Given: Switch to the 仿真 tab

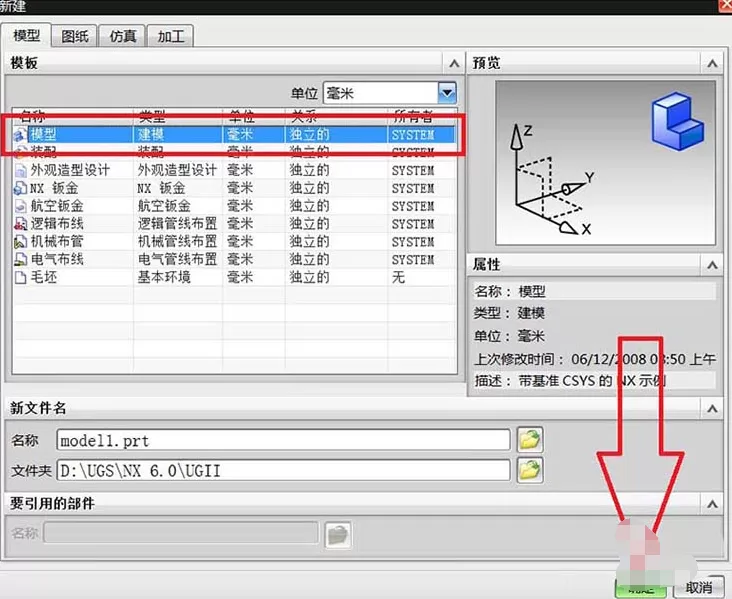Looking at the screenshot, I should pyautogui.click(x=122, y=36).
